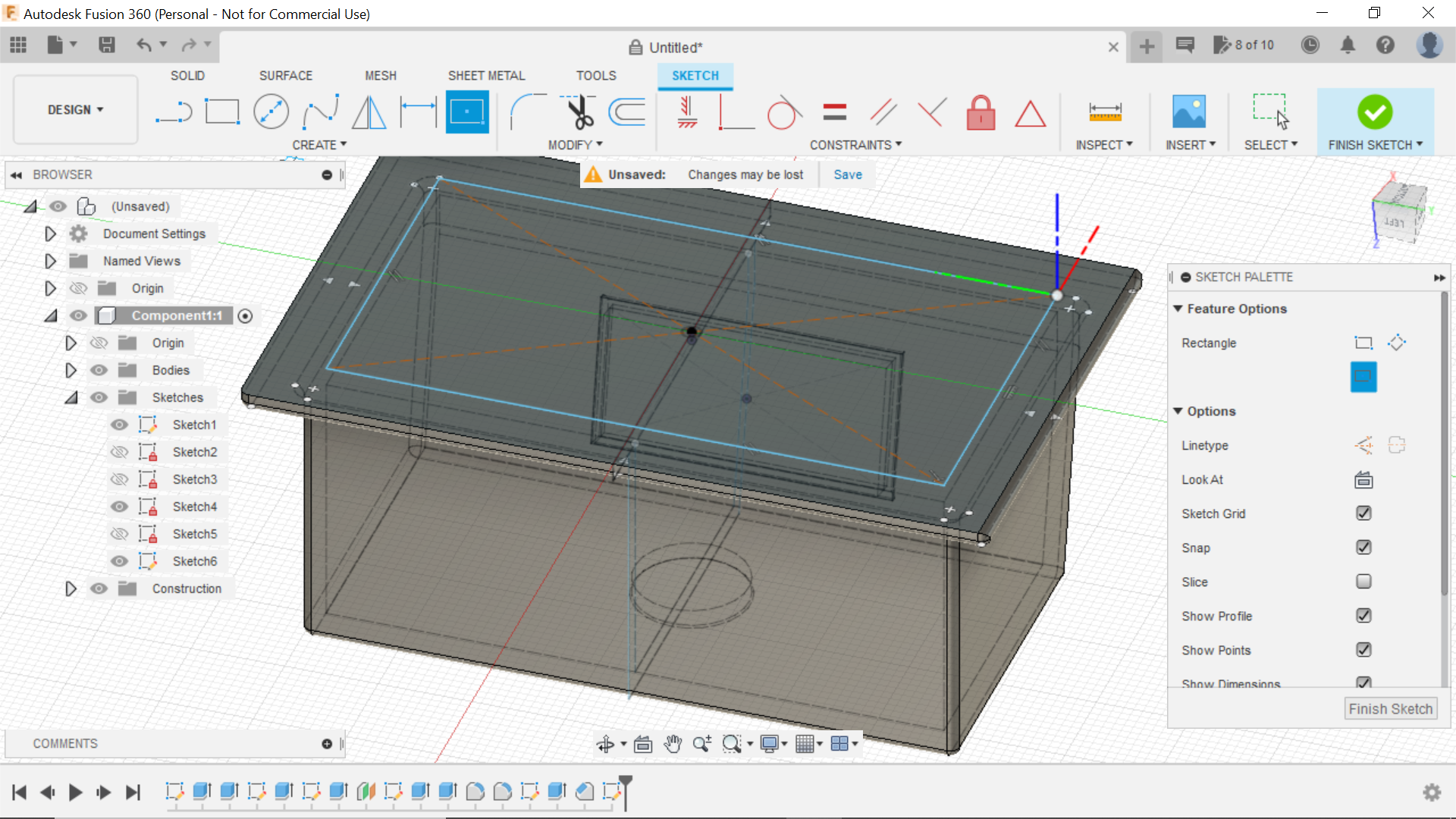Screen dimensions: 1456x819
Task: Toggle Snap option on
Action: tap(1363, 547)
